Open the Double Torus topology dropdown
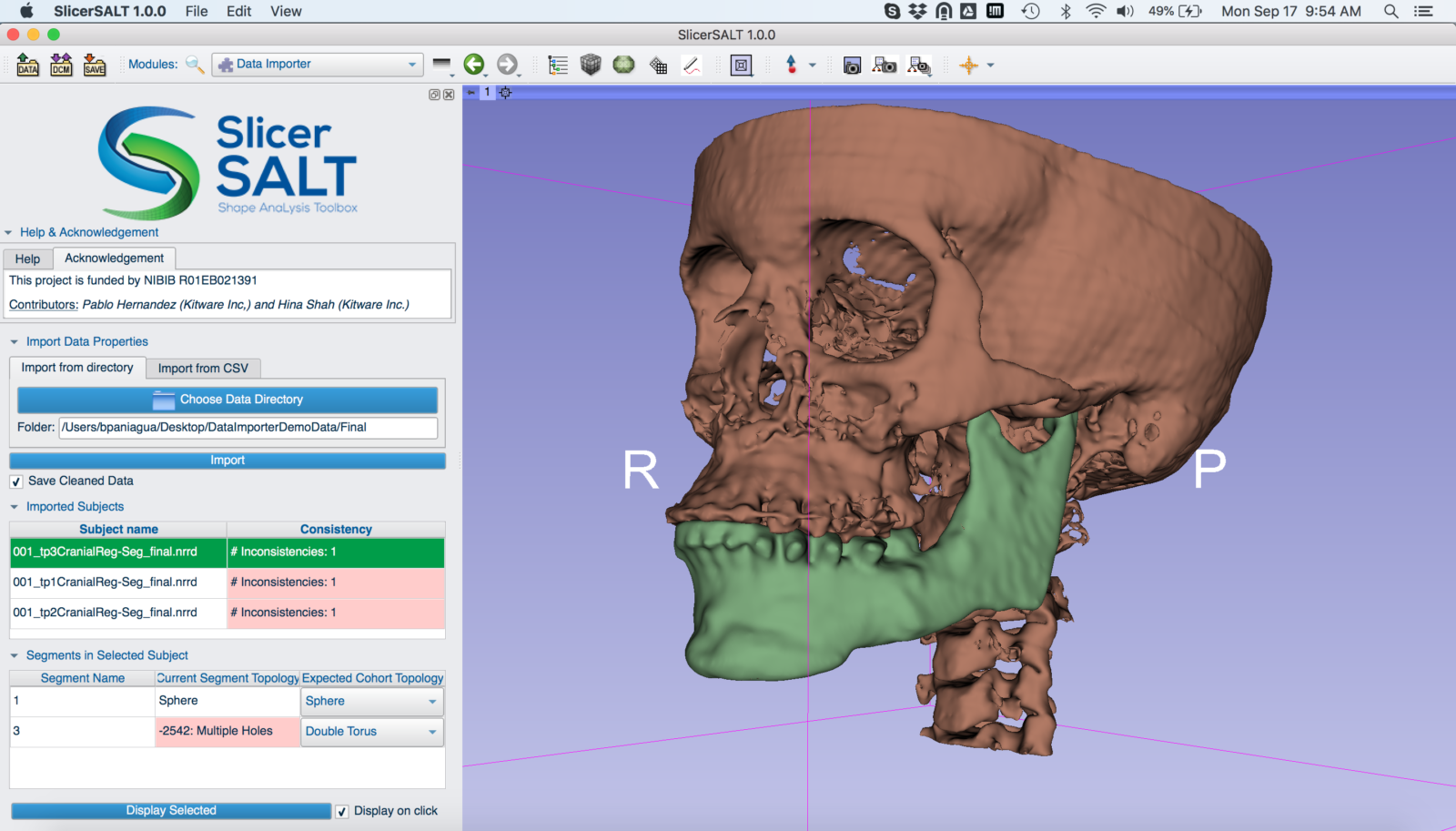This screenshot has width=1456, height=831. pyautogui.click(x=371, y=732)
